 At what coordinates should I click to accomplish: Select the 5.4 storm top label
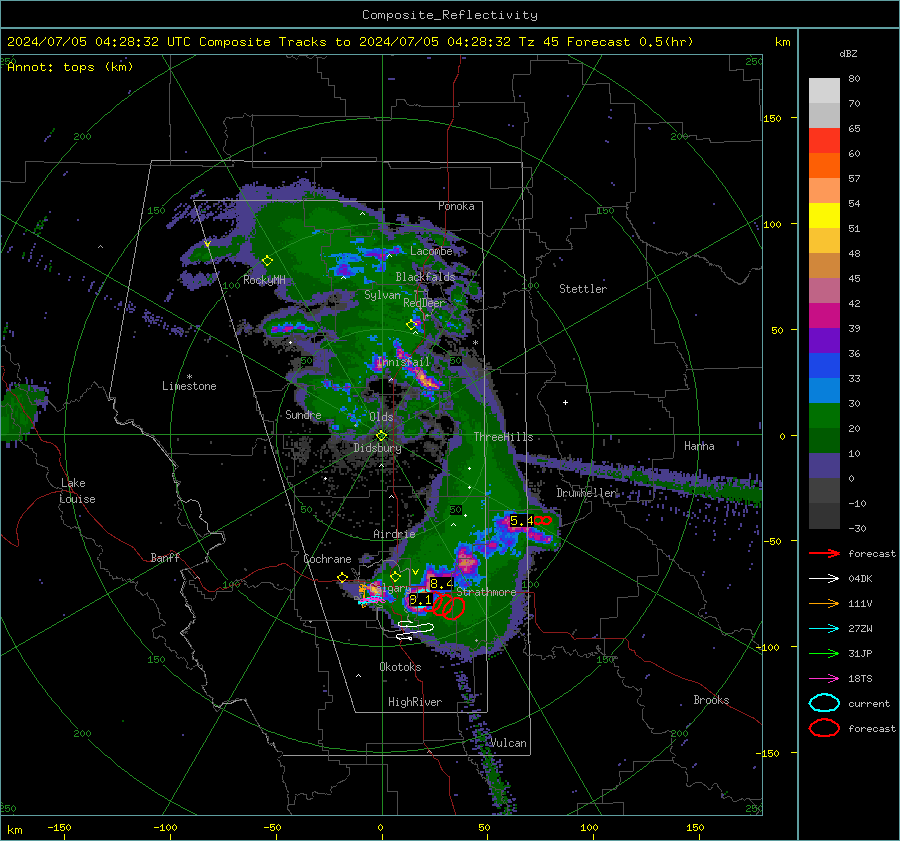click(522, 521)
